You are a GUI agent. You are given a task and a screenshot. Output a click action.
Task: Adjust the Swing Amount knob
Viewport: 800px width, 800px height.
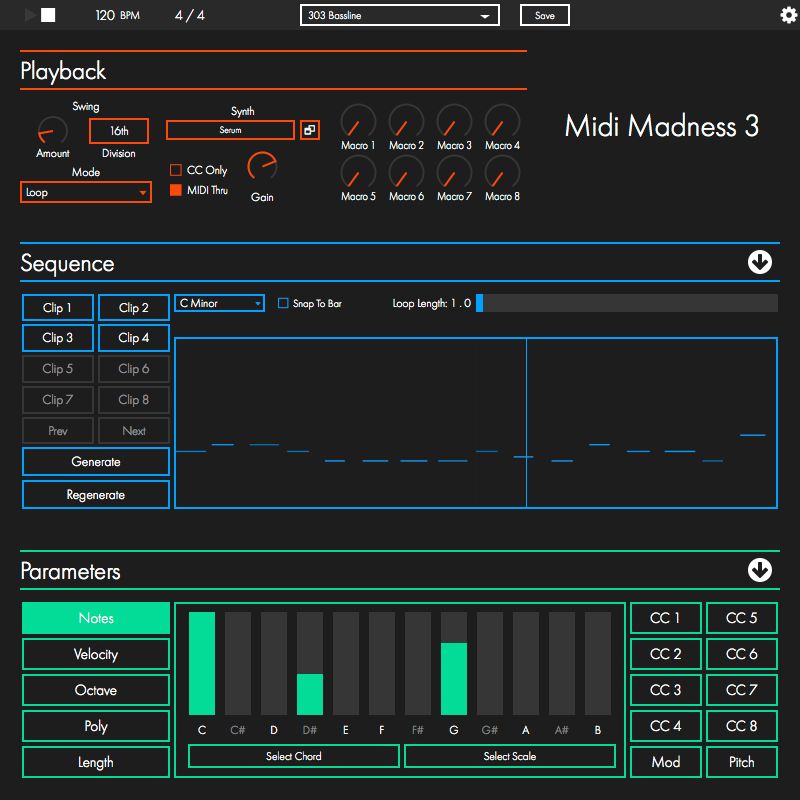(52, 133)
